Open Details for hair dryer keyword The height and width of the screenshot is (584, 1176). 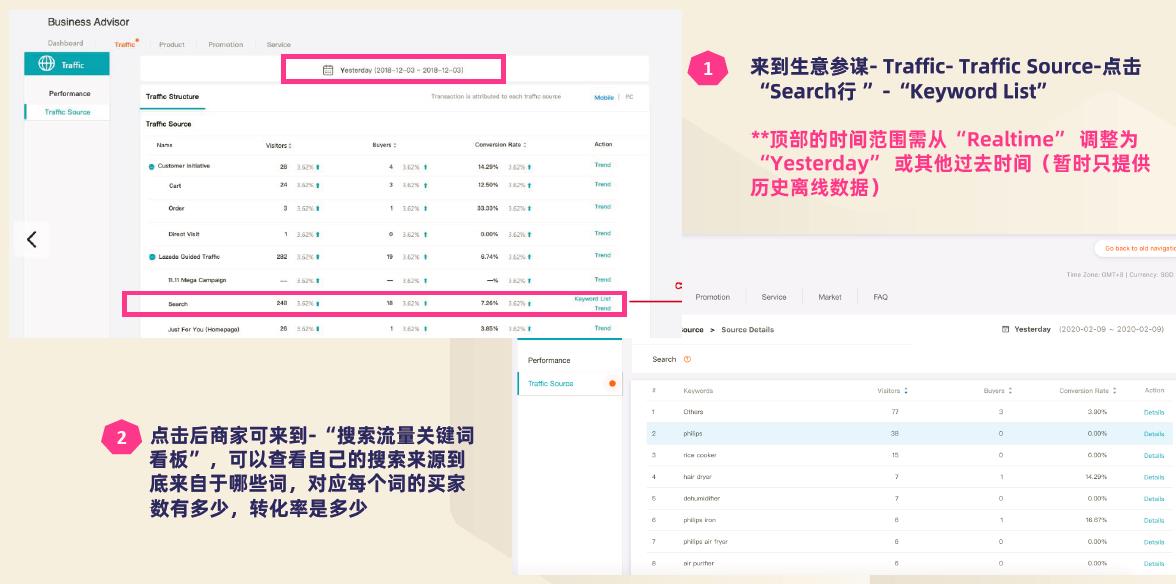point(1154,478)
